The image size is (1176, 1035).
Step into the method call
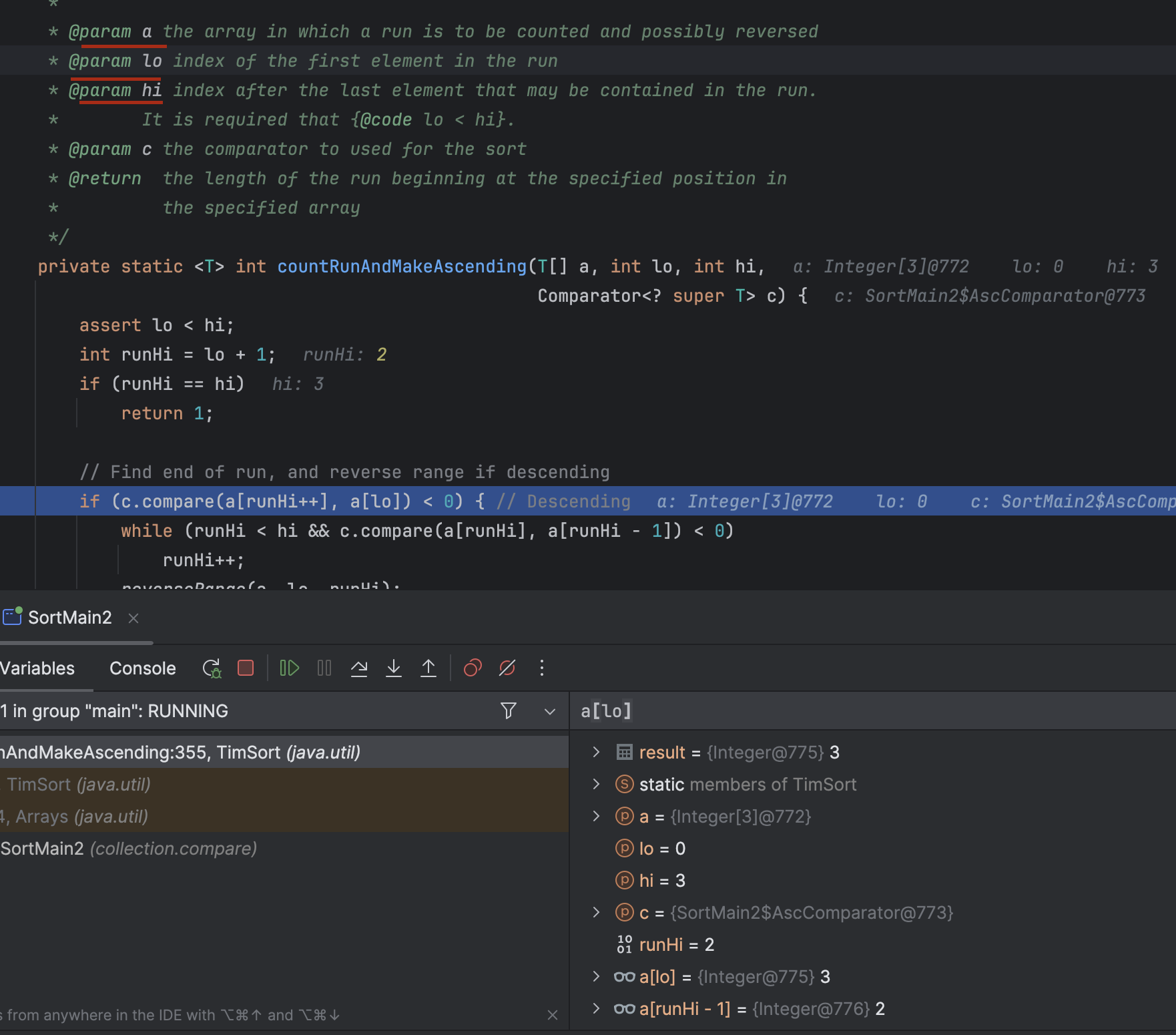(394, 668)
